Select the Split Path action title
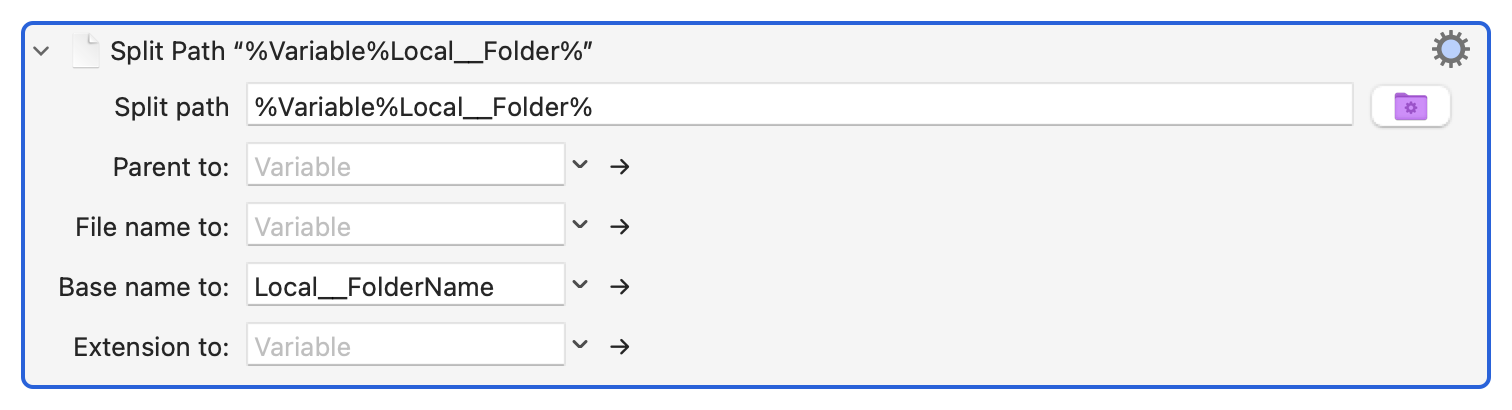 [x=353, y=51]
